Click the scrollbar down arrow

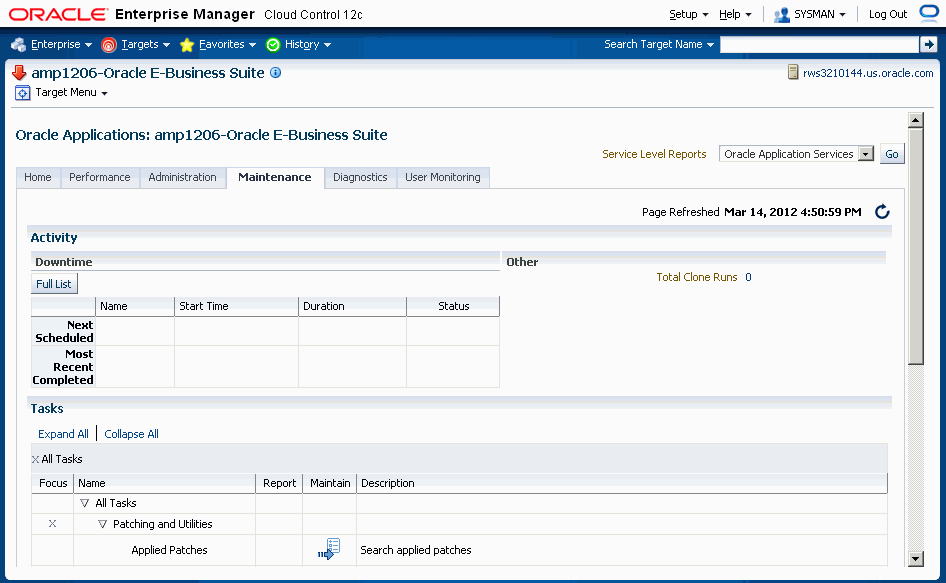pyautogui.click(x=915, y=559)
